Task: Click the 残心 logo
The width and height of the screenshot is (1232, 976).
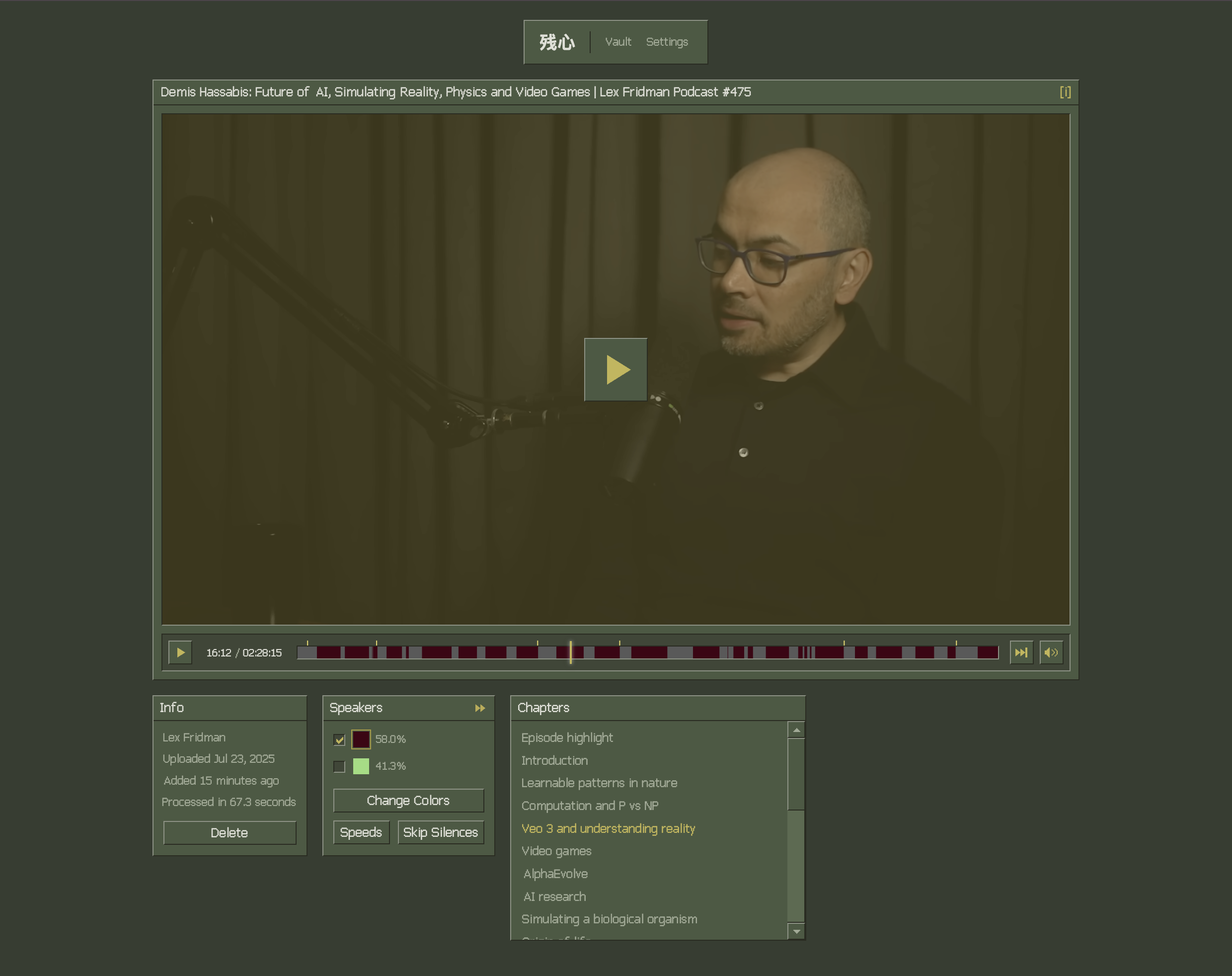Action: (557, 42)
